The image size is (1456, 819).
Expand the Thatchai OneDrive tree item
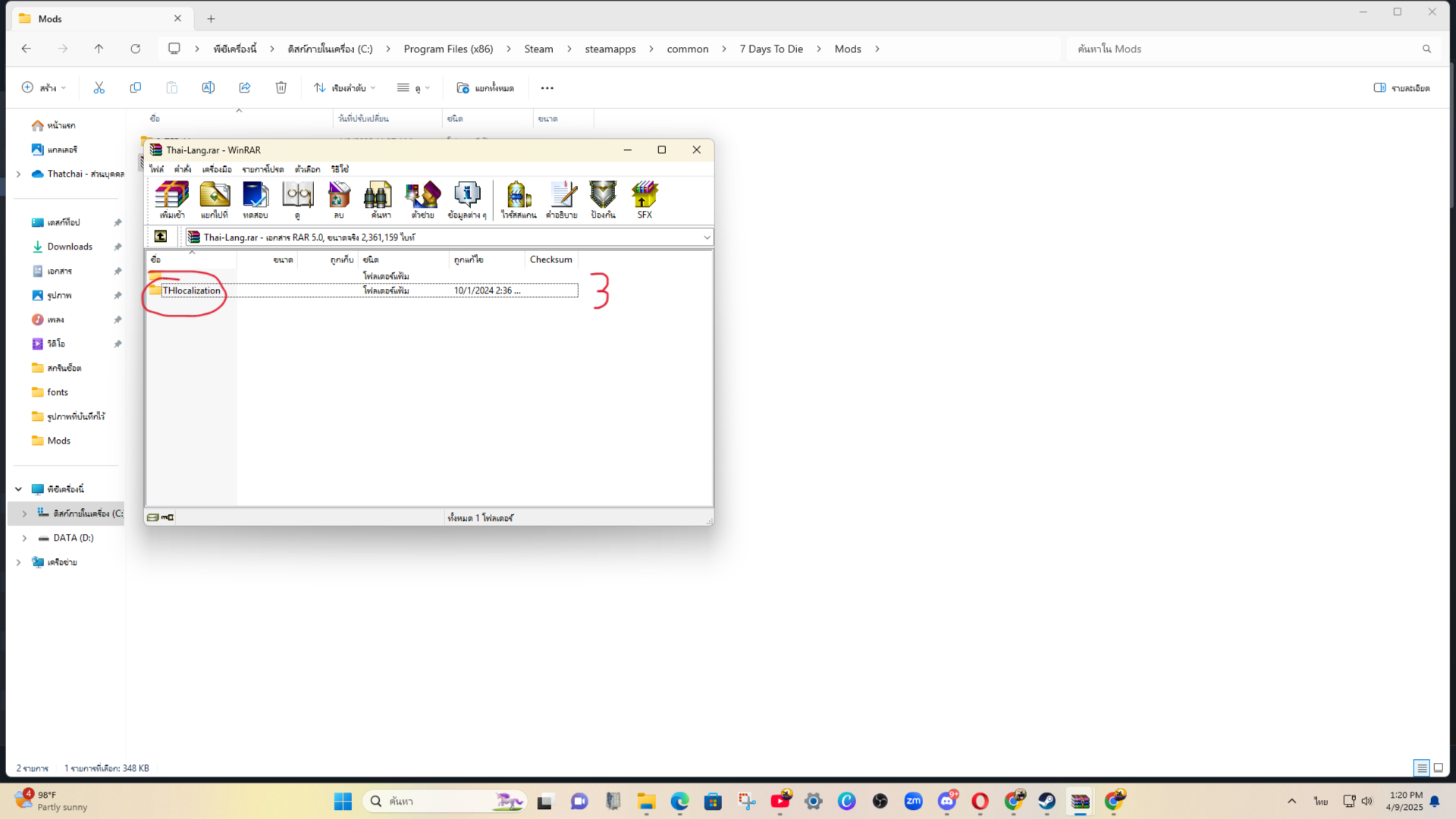coord(18,174)
